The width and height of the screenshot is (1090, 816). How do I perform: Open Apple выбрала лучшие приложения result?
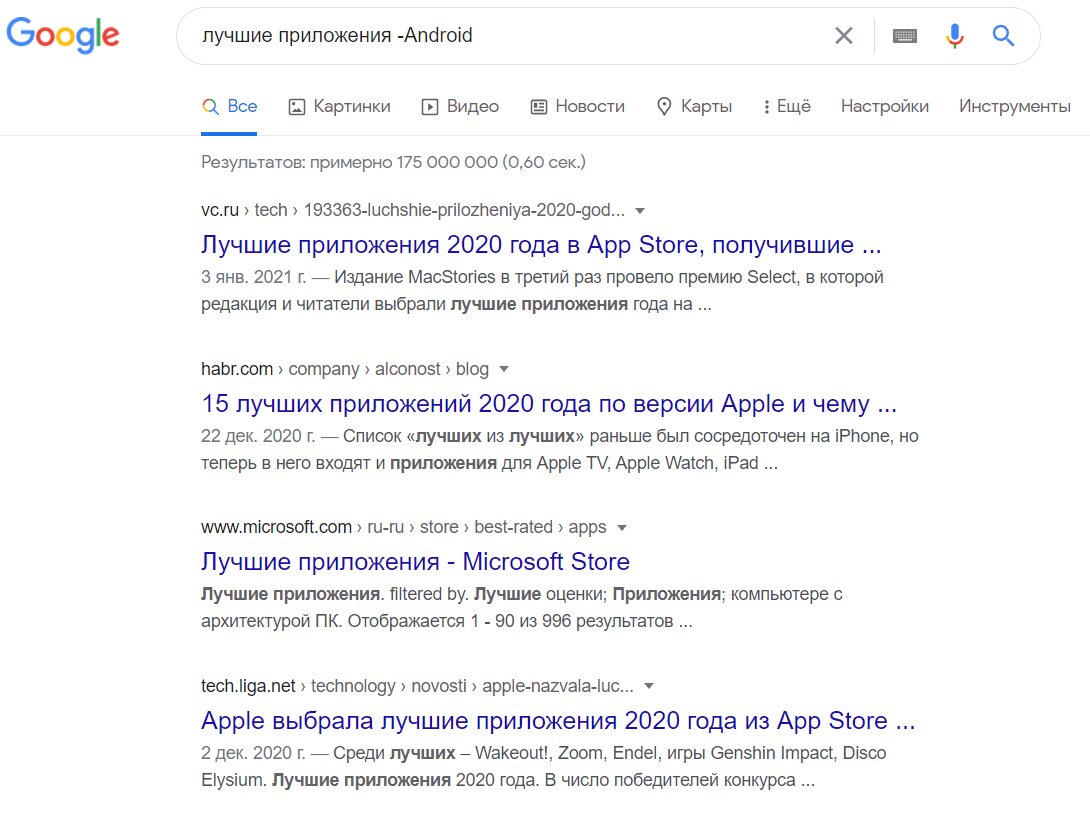[558, 721]
